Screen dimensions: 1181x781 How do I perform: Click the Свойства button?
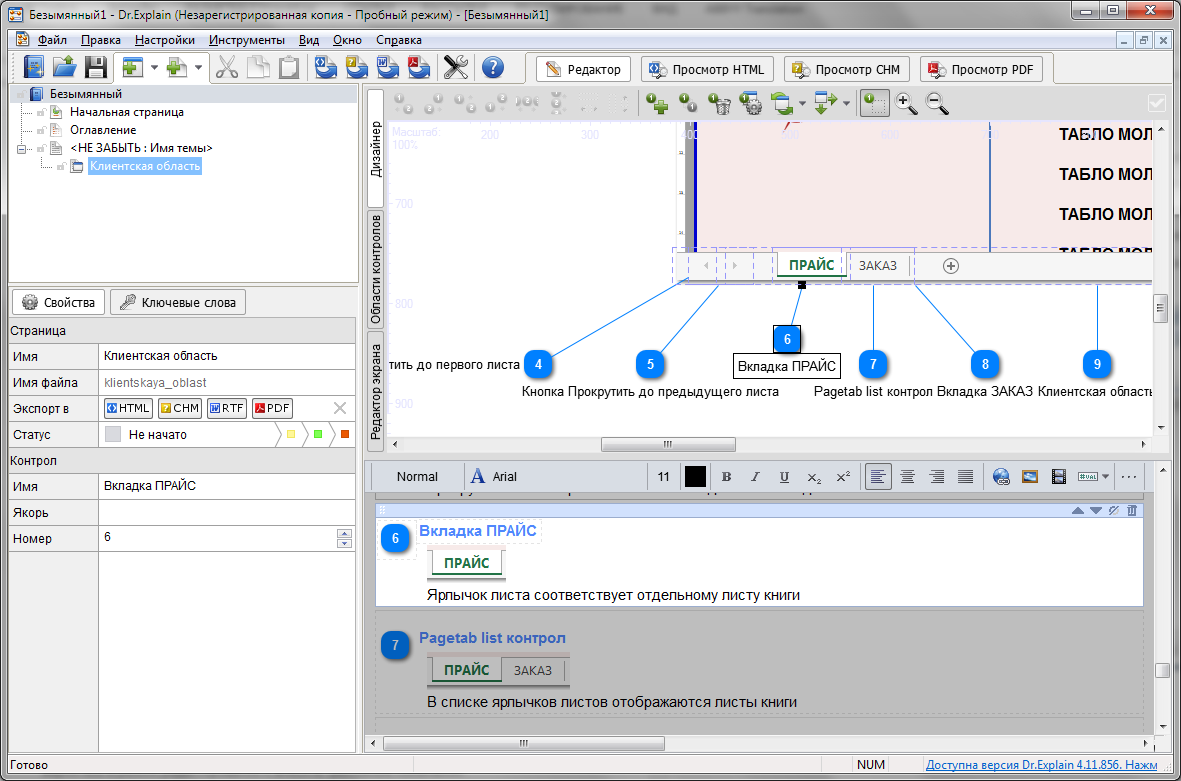59,303
